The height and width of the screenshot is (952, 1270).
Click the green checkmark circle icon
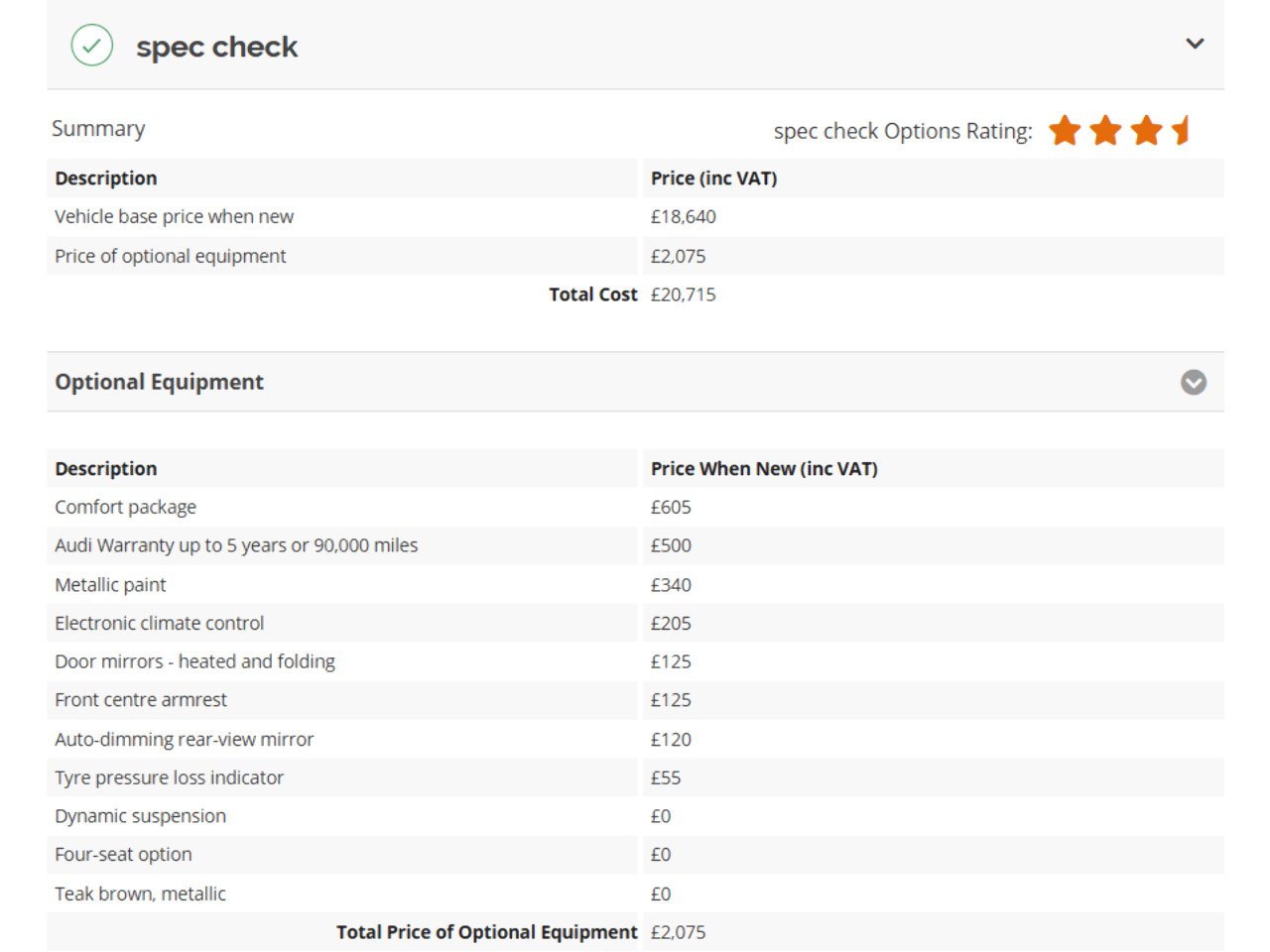91,46
